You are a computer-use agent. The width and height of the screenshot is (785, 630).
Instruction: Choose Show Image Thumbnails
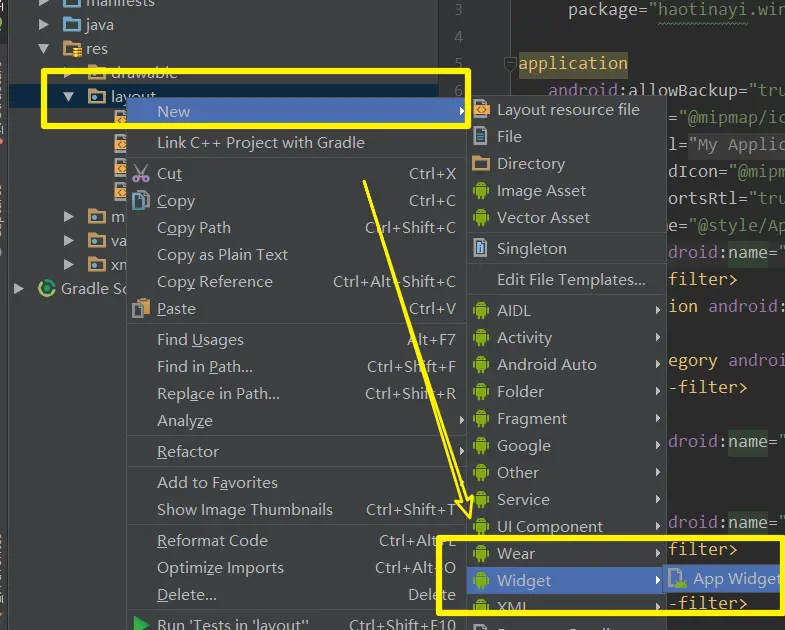coord(297,510)
